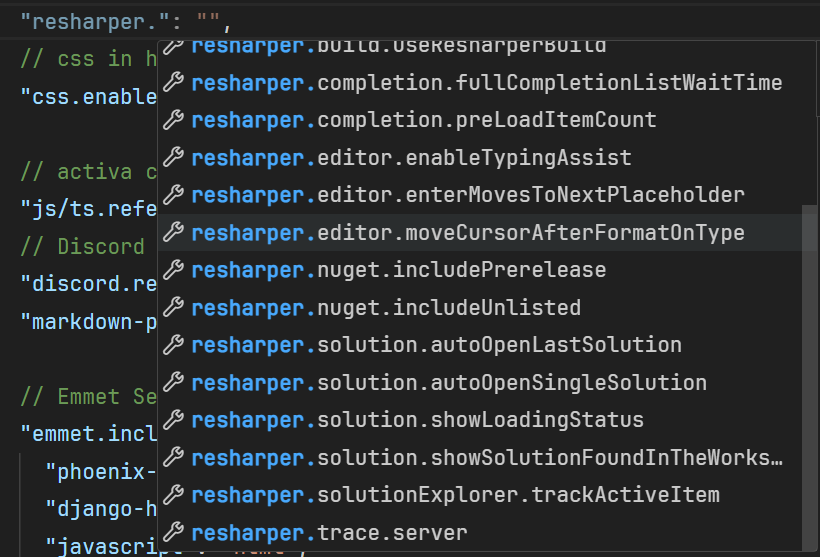
Task: Click the "phoenix- code line
Action: coord(101,472)
